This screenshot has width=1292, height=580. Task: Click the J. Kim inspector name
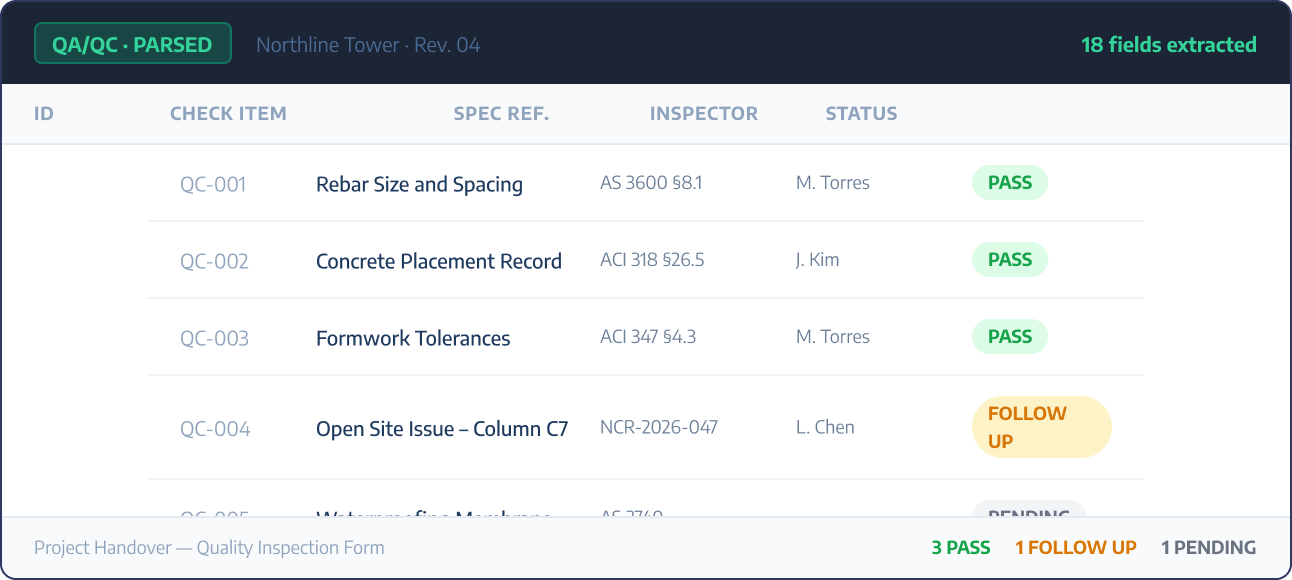(817, 260)
